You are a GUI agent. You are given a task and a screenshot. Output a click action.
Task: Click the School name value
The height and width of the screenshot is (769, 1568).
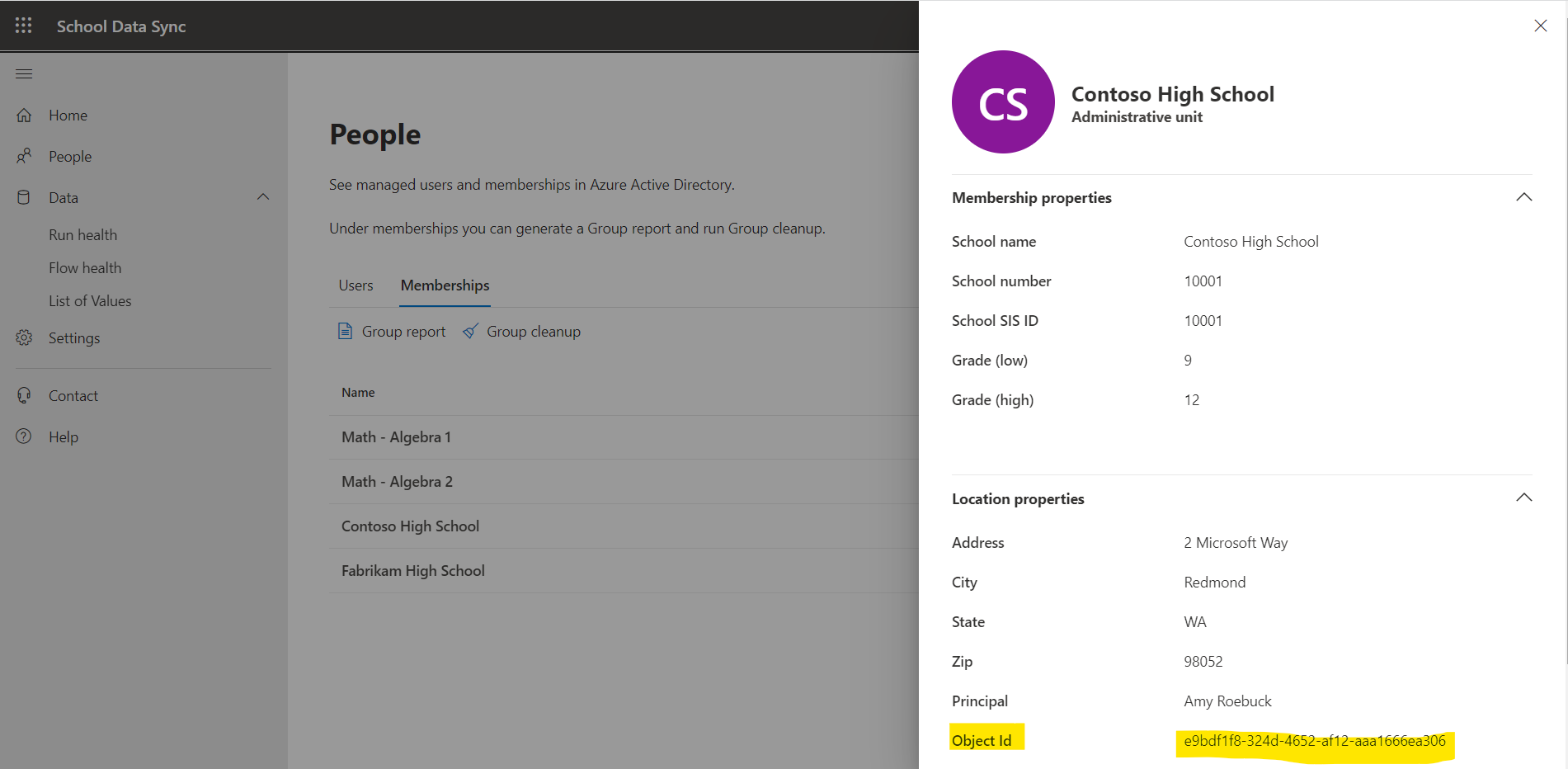pyautogui.click(x=1250, y=241)
